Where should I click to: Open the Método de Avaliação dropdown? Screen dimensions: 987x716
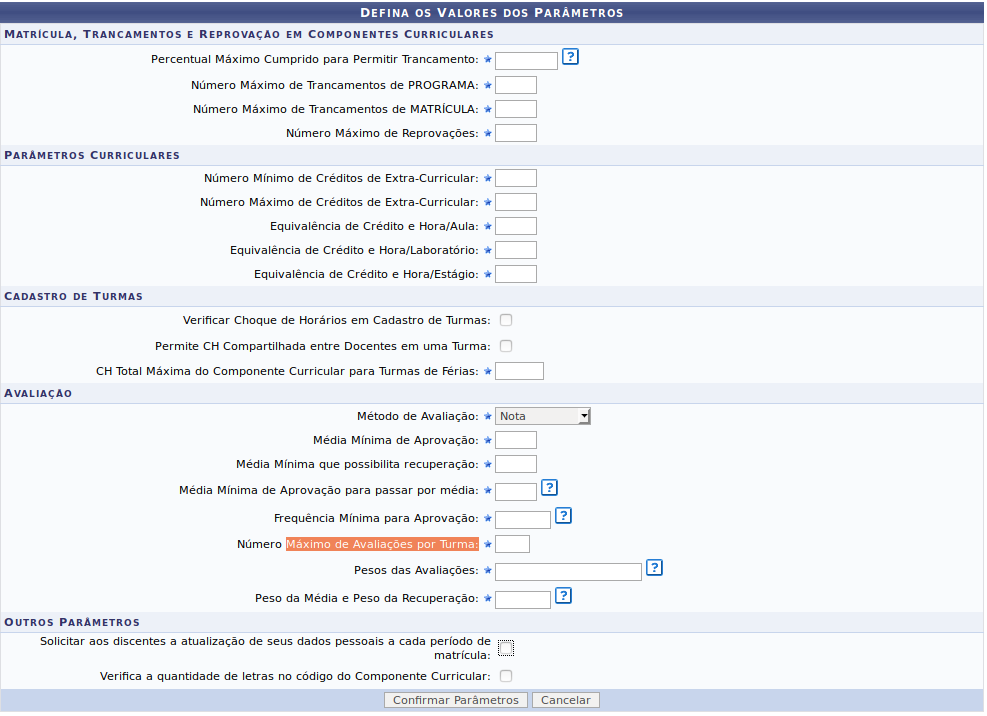[542, 416]
